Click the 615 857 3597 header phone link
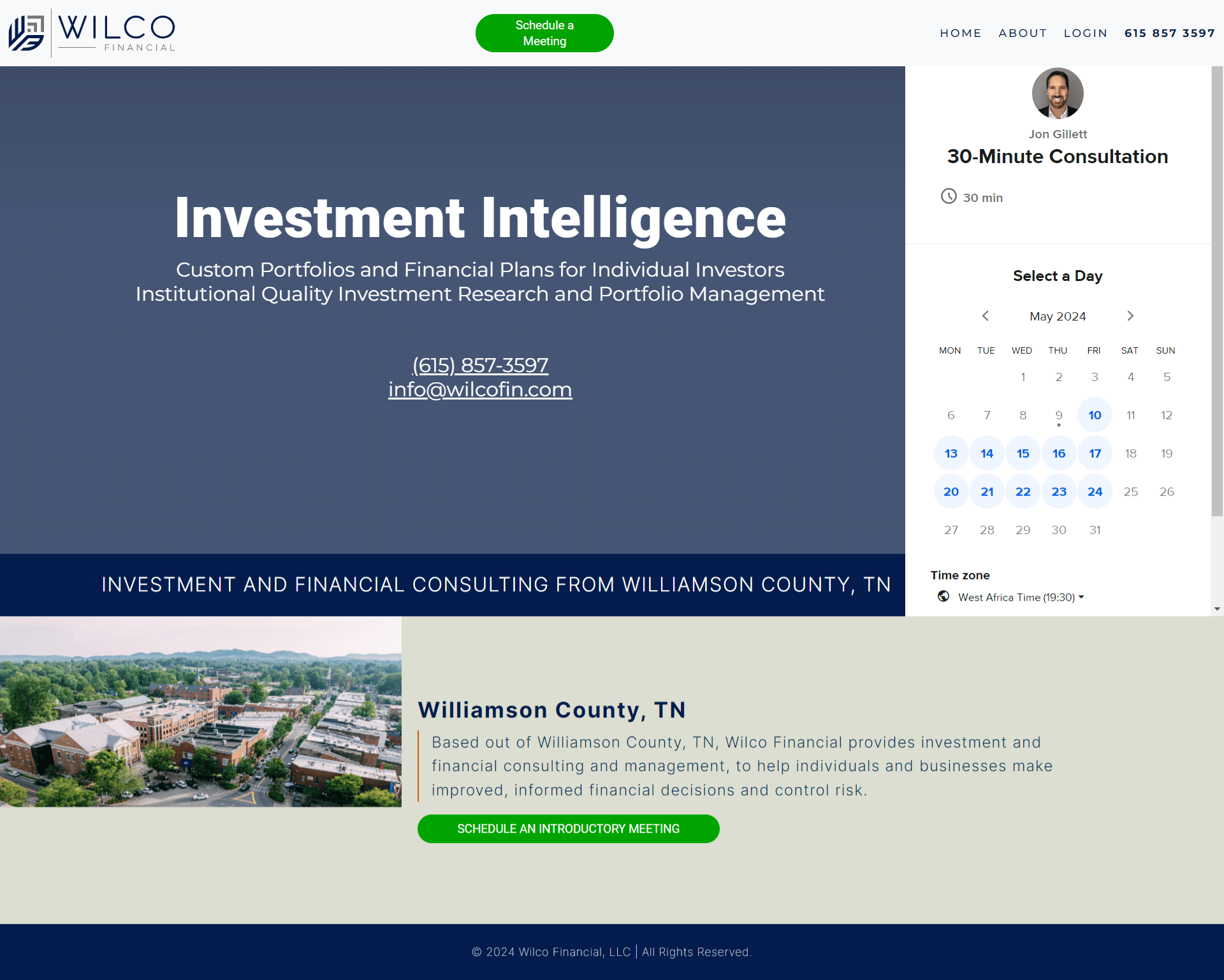1224x980 pixels. click(1169, 33)
